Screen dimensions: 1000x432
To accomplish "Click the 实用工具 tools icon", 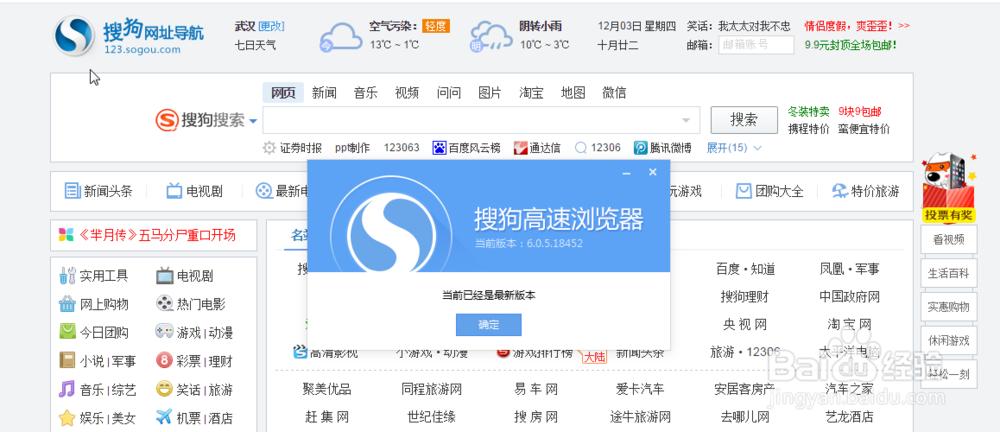I will click(x=67, y=276).
